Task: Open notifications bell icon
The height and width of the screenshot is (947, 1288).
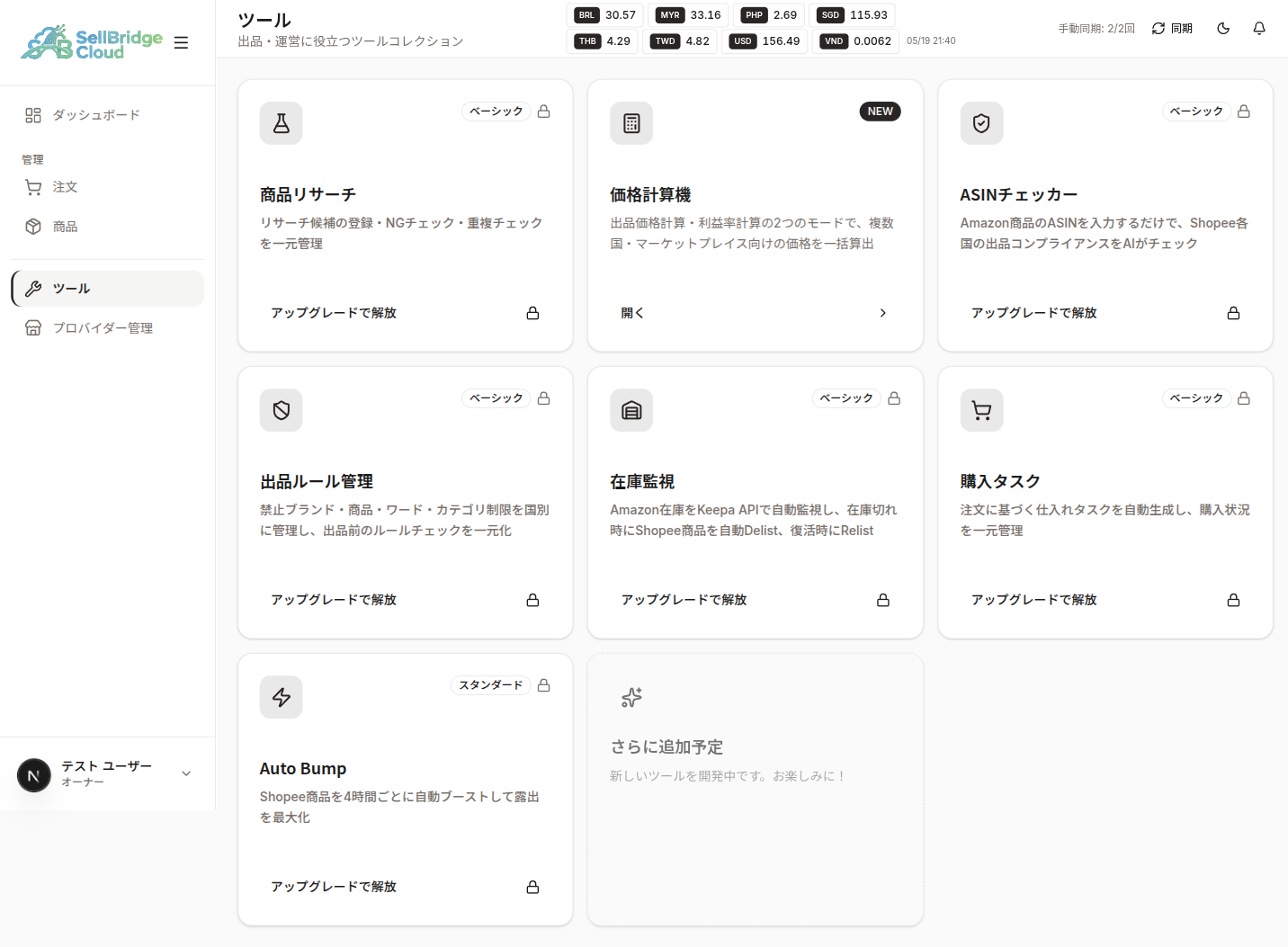Action: 1259,29
